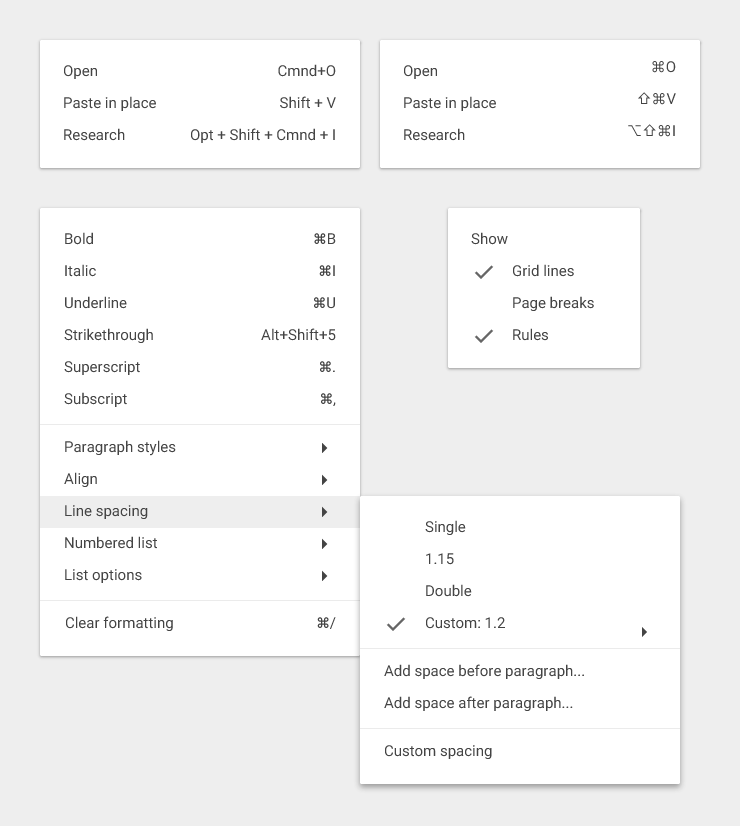Select Double line spacing
Screen dimensions: 740x826
[448, 591]
